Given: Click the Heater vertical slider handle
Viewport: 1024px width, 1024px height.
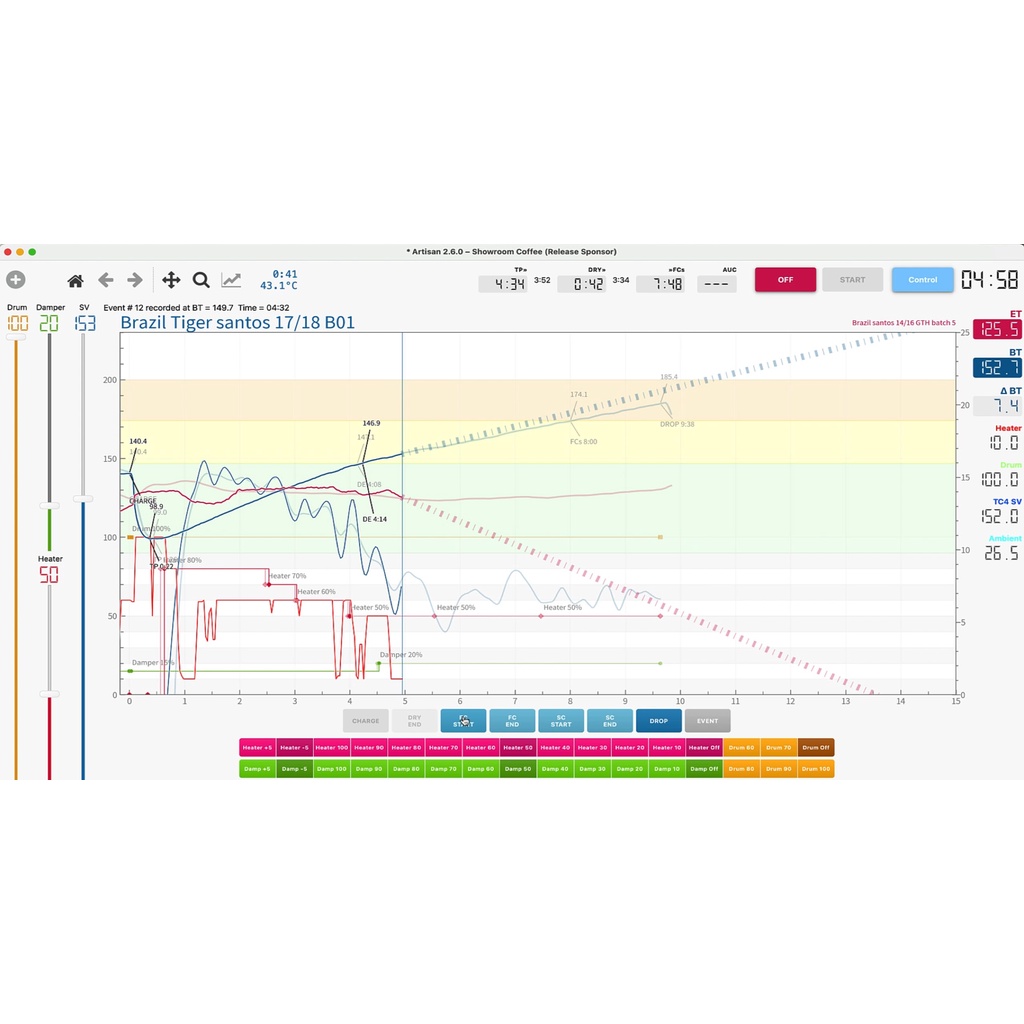Looking at the screenshot, I should coord(49,694).
